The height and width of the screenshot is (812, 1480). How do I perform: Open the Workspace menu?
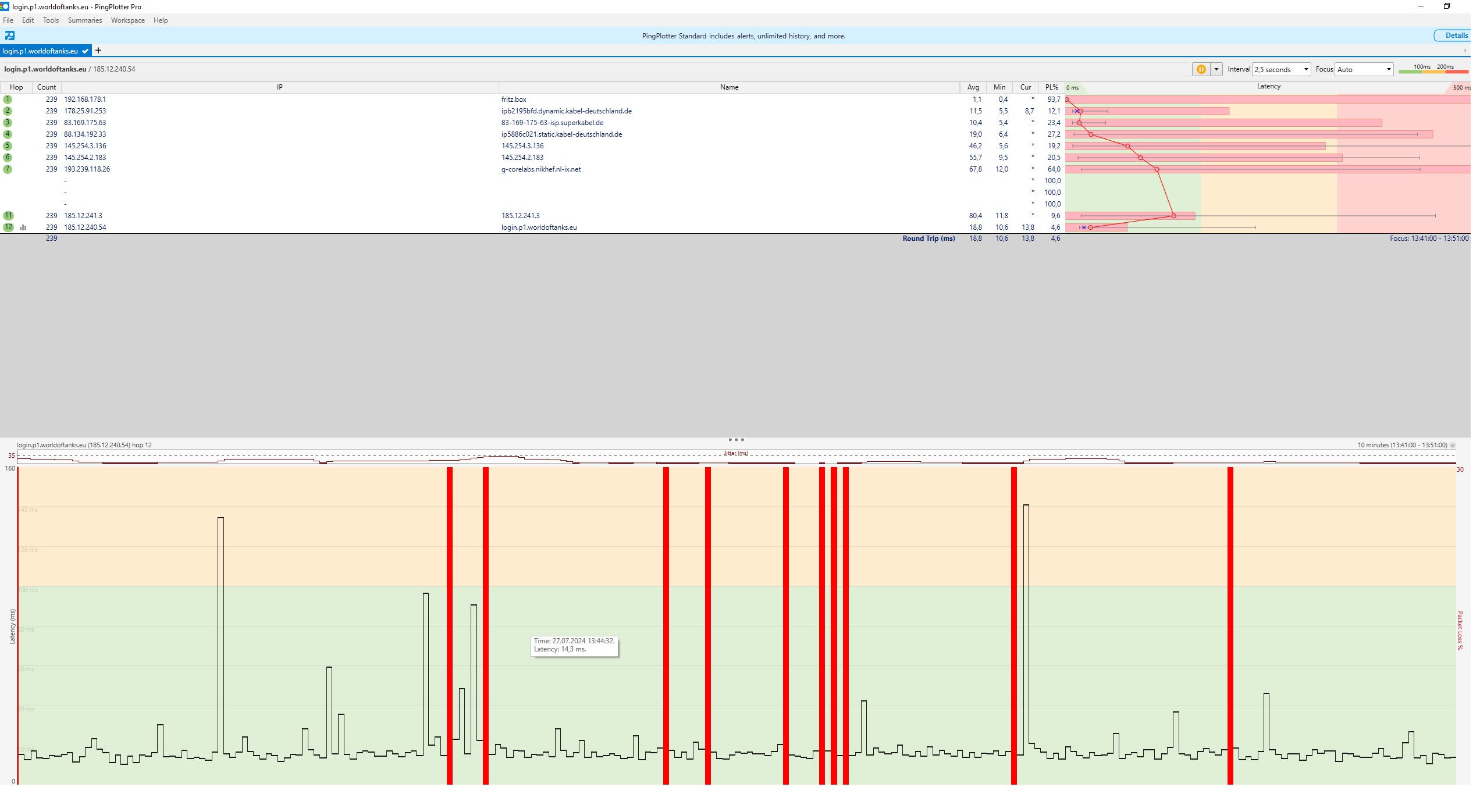[x=129, y=20]
